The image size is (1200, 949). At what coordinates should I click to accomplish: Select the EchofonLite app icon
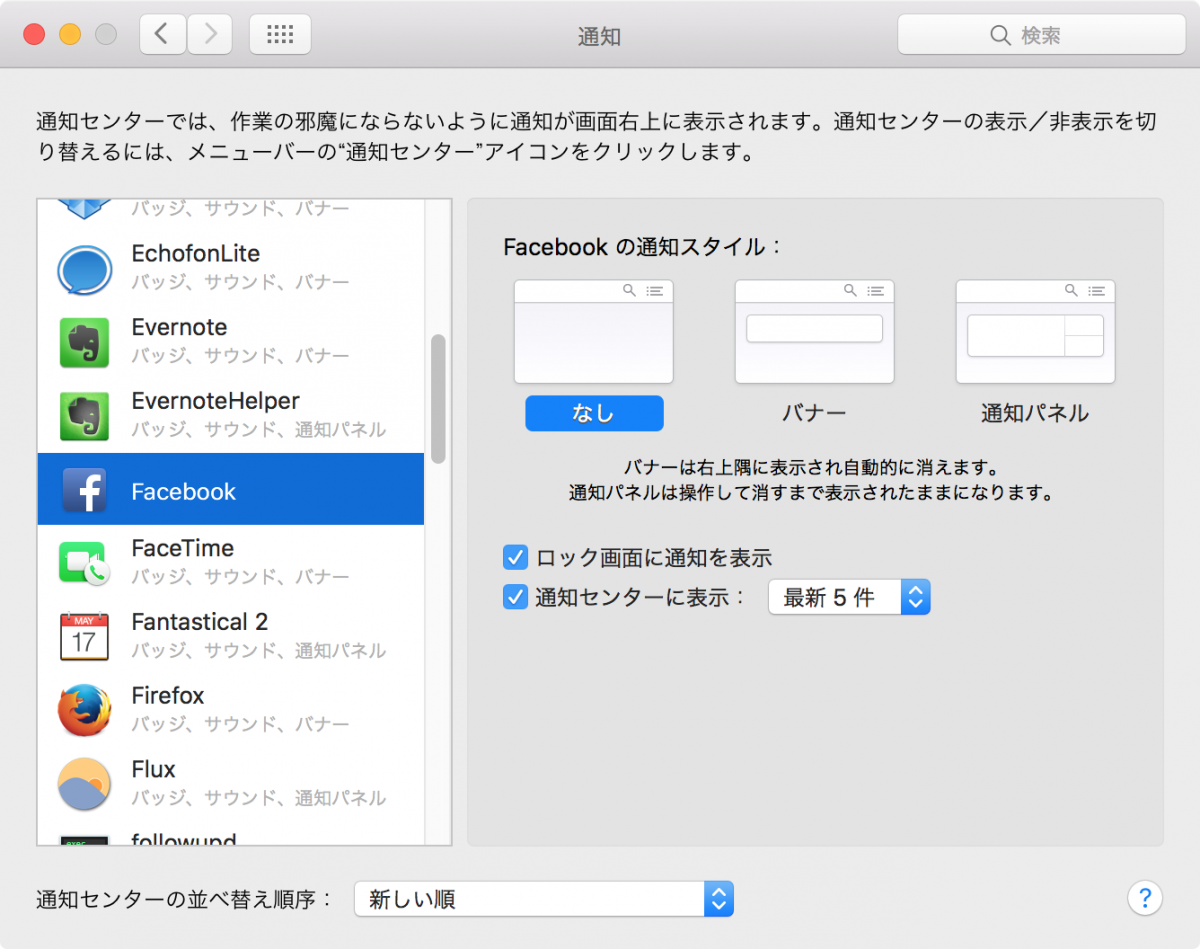[x=84, y=267]
